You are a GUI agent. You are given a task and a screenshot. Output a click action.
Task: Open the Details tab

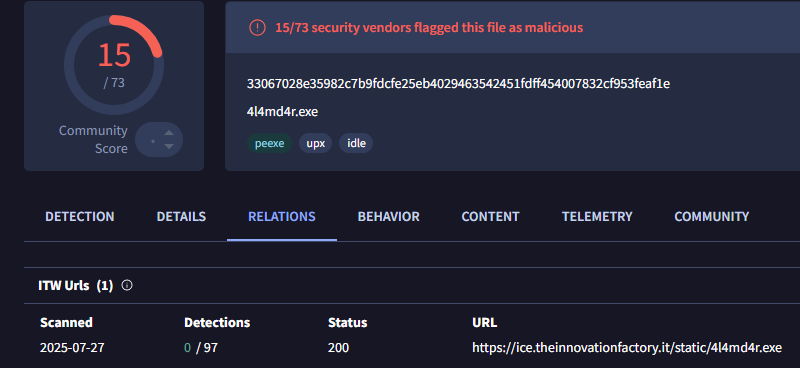[181, 216]
